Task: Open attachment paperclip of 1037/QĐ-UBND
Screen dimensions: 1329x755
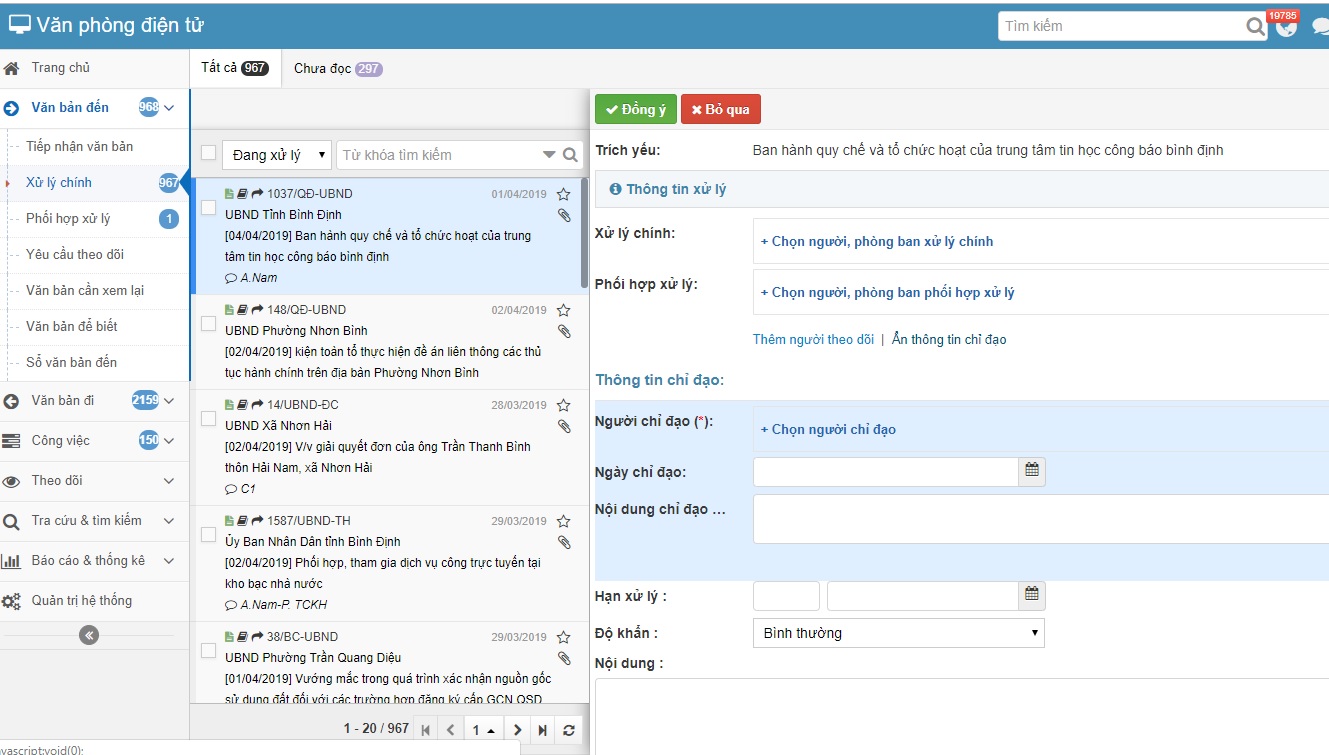Action: pos(564,215)
